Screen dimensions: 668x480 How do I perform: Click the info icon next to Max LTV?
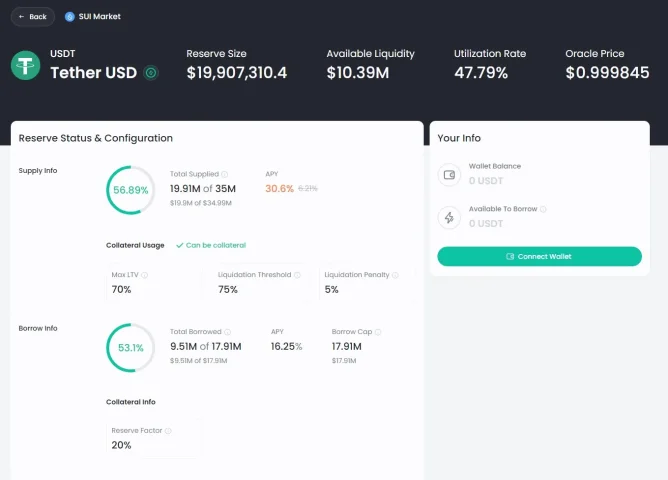pos(144,275)
